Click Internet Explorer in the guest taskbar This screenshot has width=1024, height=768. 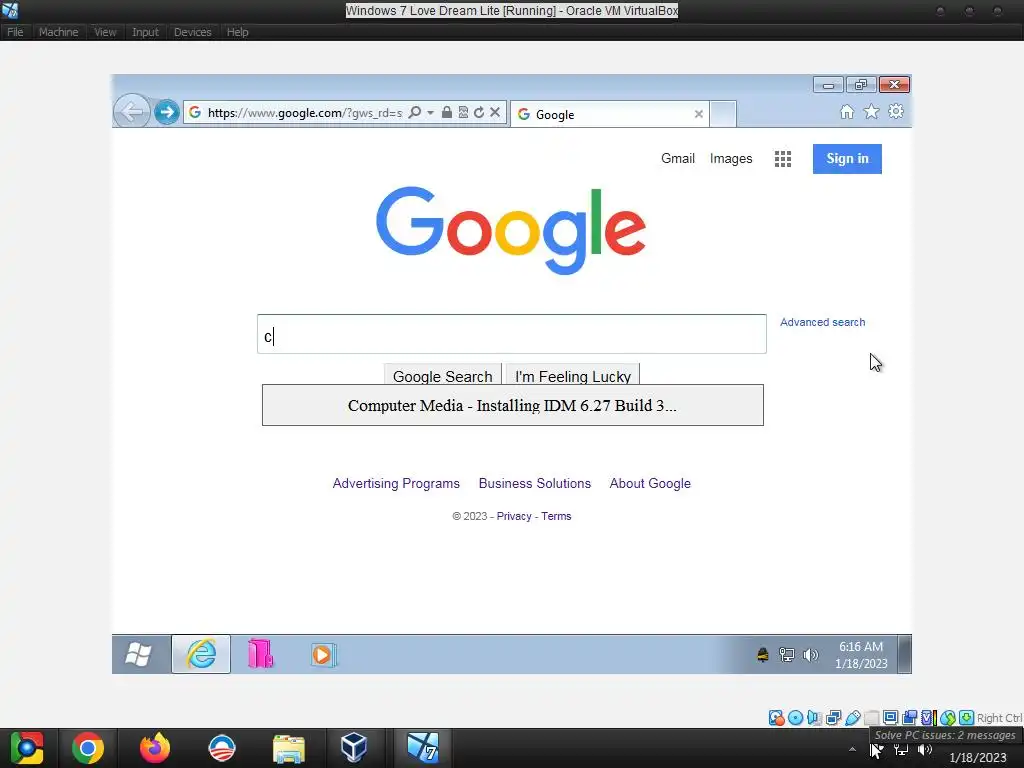pos(201,654)
